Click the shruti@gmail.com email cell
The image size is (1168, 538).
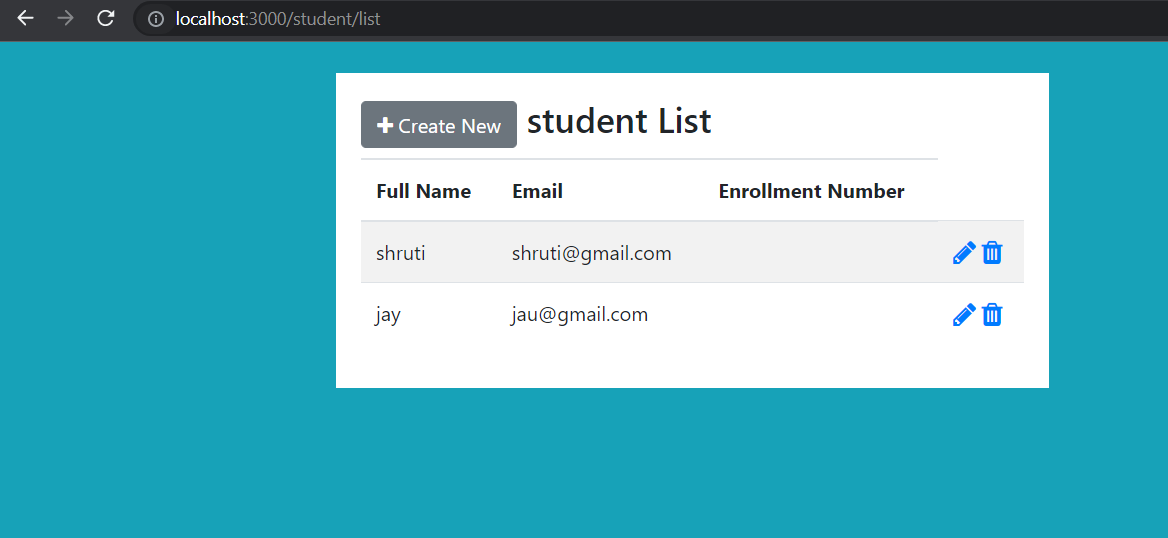[x=591, y=253]
